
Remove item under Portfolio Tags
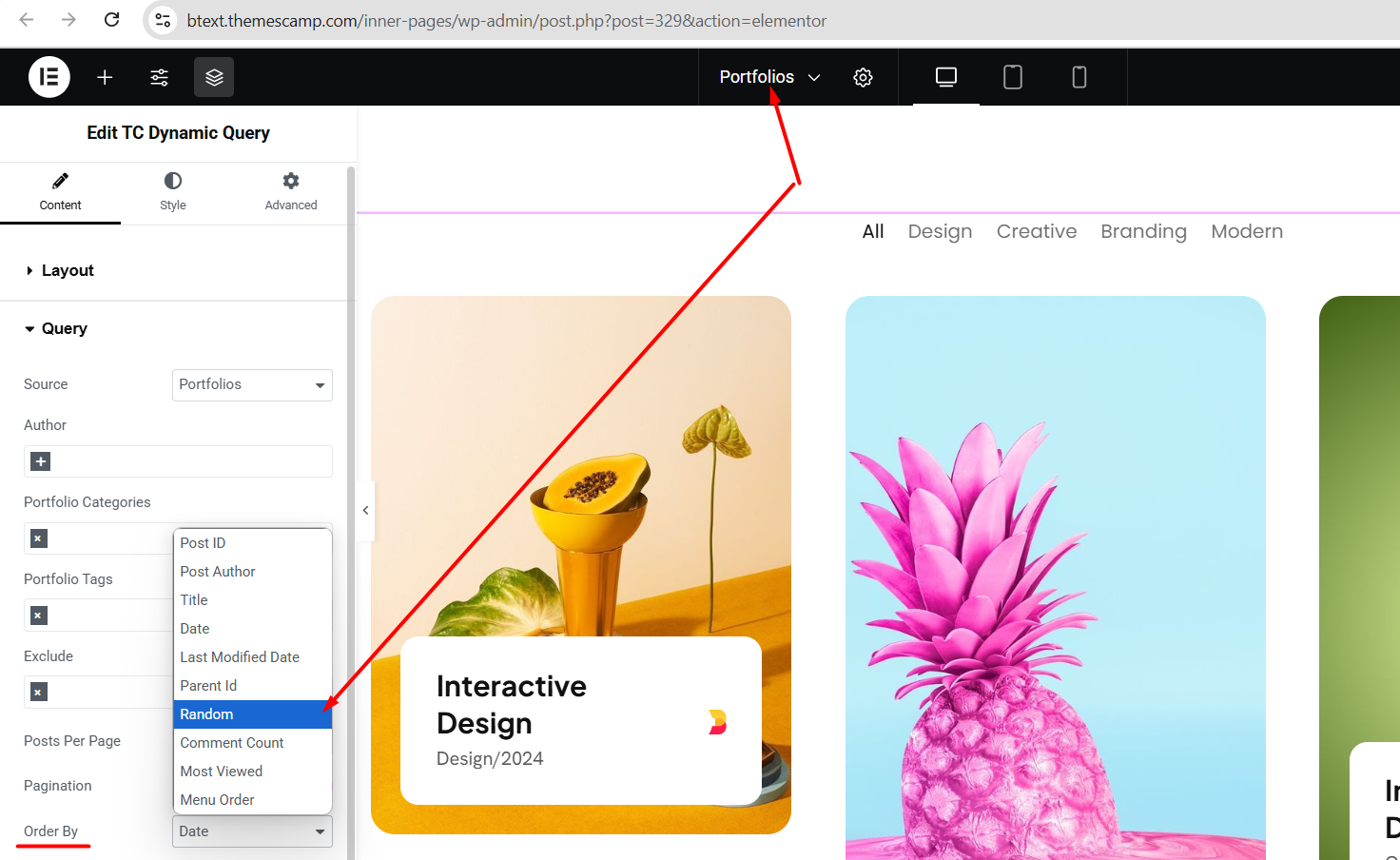click(x=38, y=616)
